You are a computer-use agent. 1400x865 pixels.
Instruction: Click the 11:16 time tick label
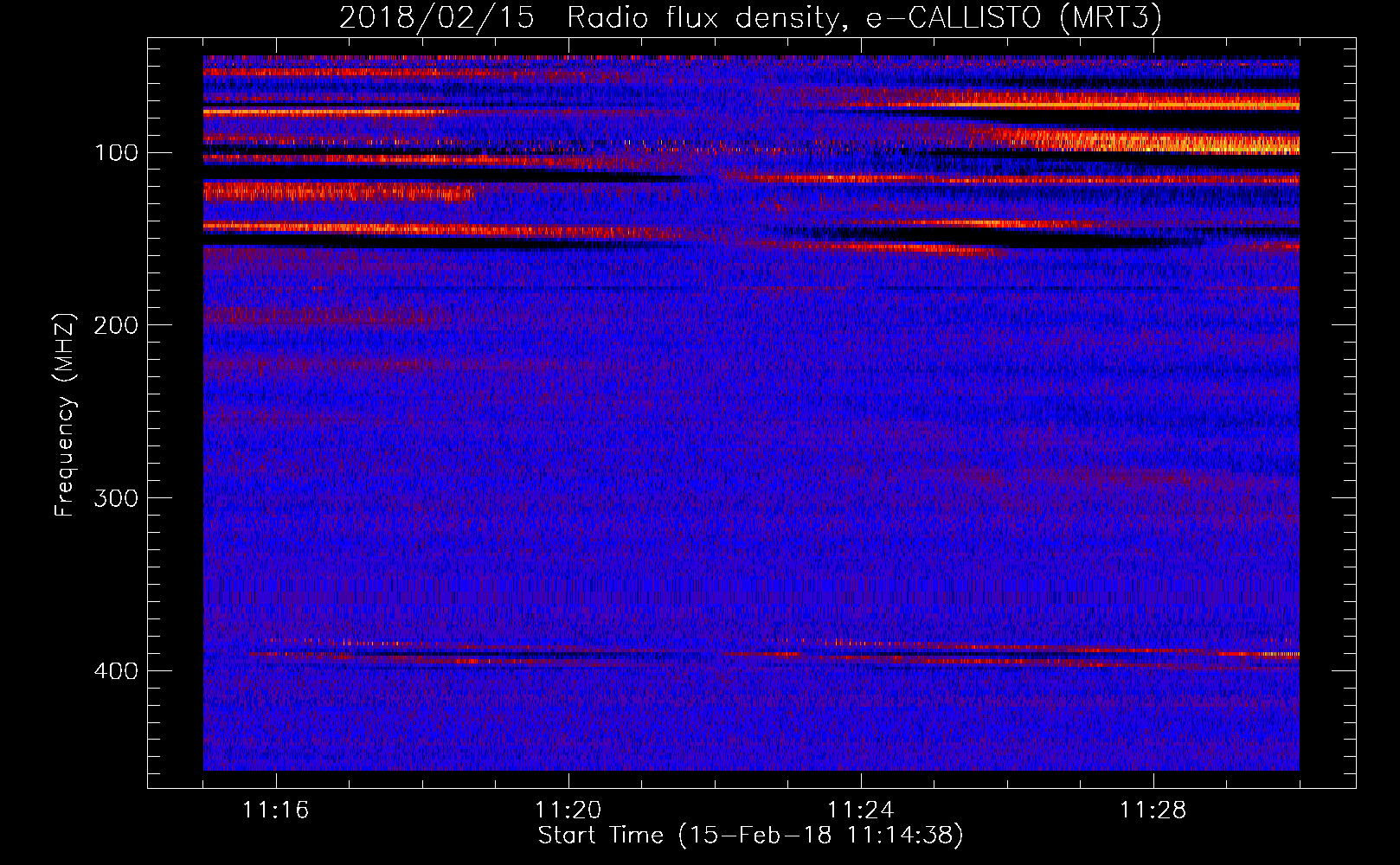[276, 811]
